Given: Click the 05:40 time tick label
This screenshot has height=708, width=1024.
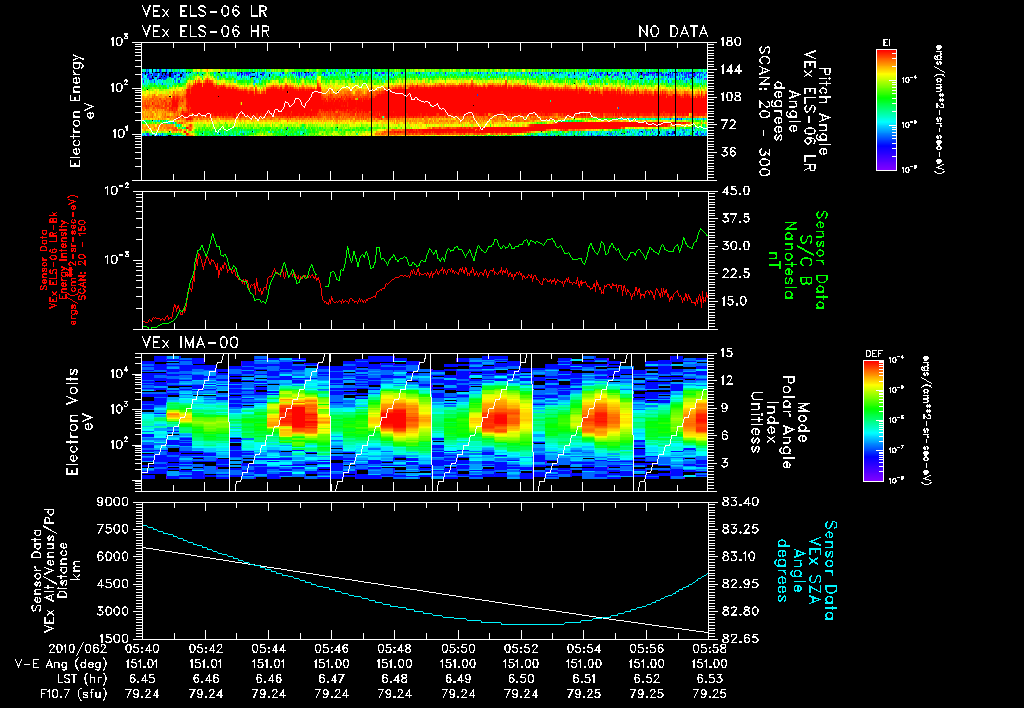Looking at the screenshot, I should click(142, 648).
